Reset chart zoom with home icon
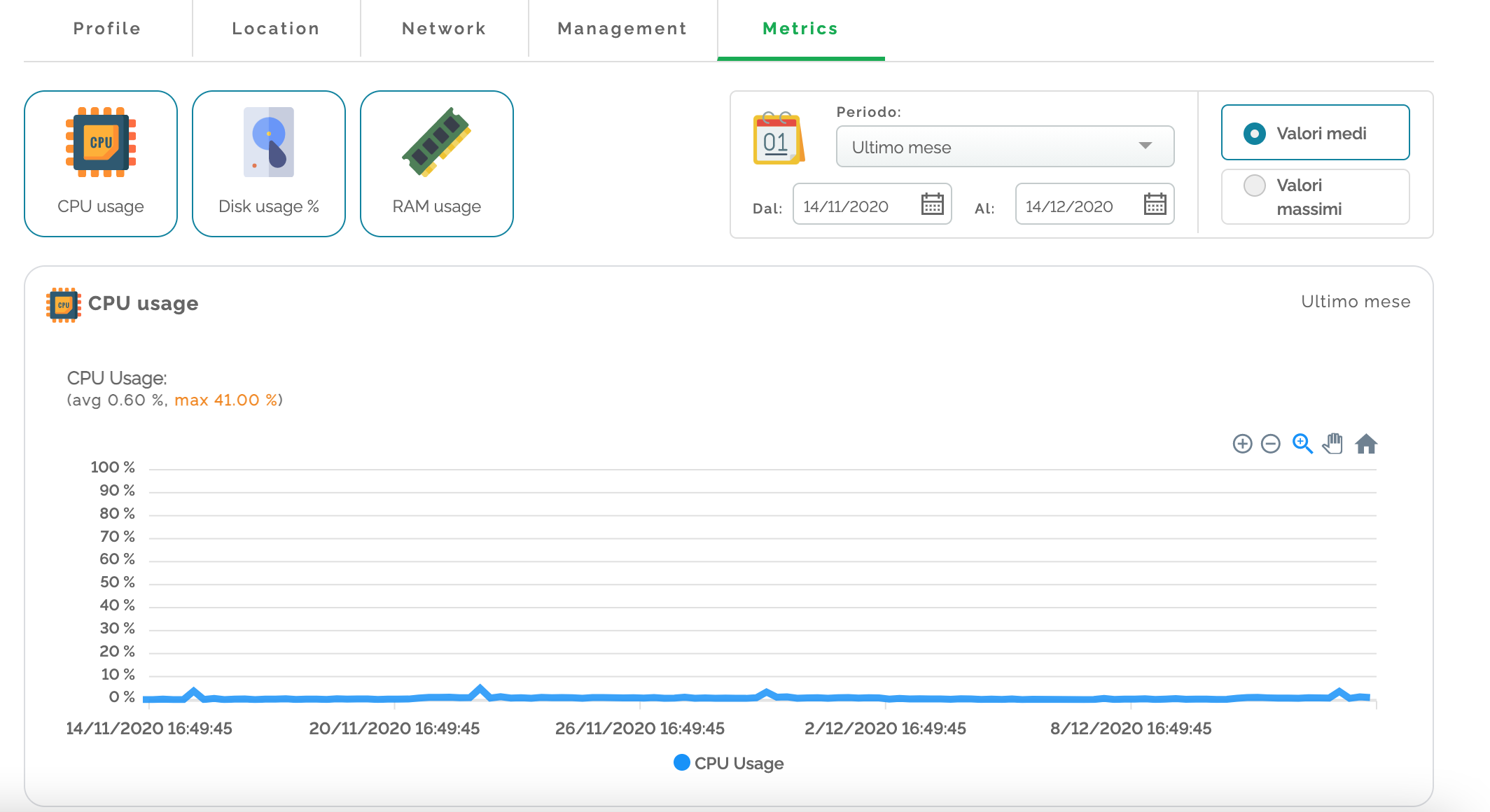The height and width of the screenshot is (812, 1490). click(1366, 444)
